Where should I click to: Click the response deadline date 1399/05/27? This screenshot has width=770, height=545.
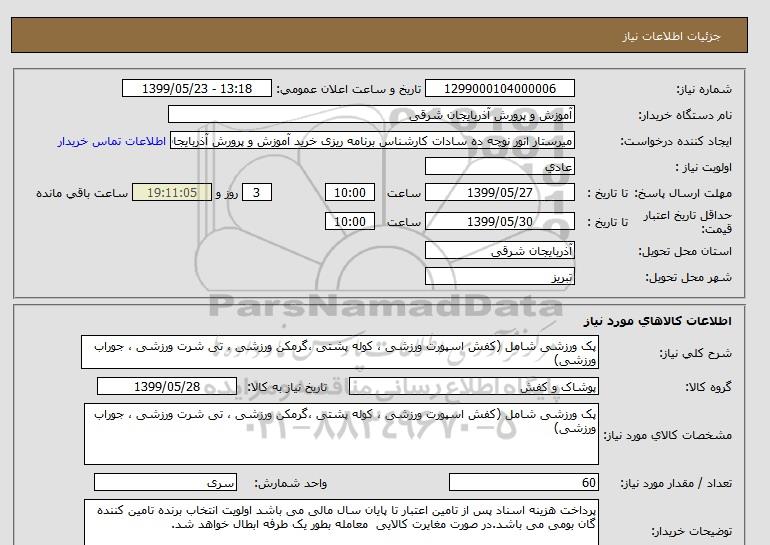pos(499,192)
